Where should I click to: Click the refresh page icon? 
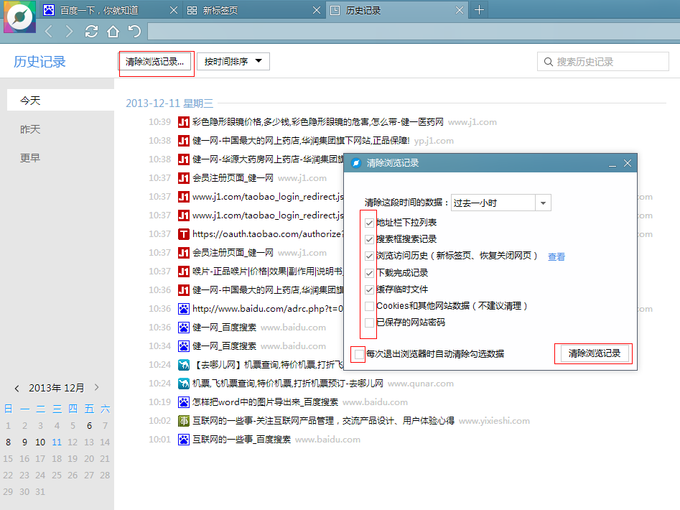[x=92, y=31]
